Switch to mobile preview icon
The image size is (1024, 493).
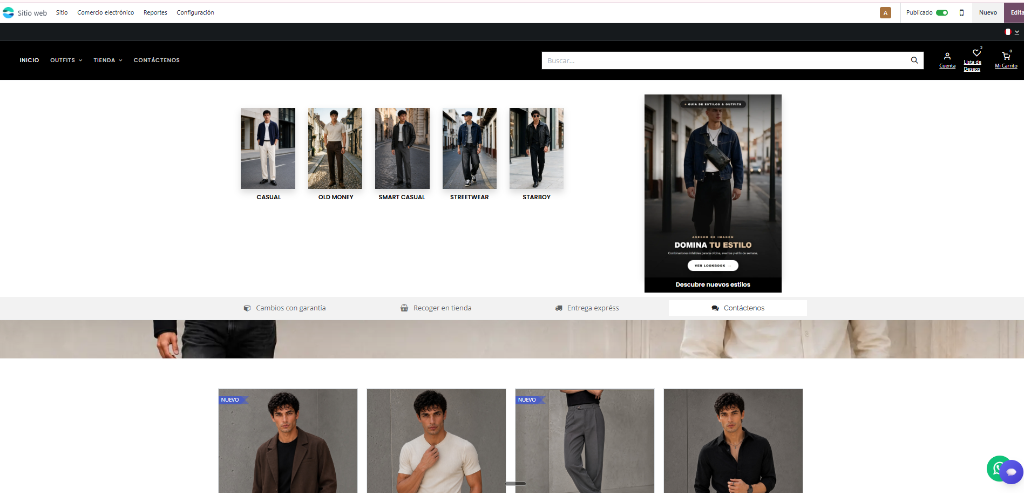point(961,12)
